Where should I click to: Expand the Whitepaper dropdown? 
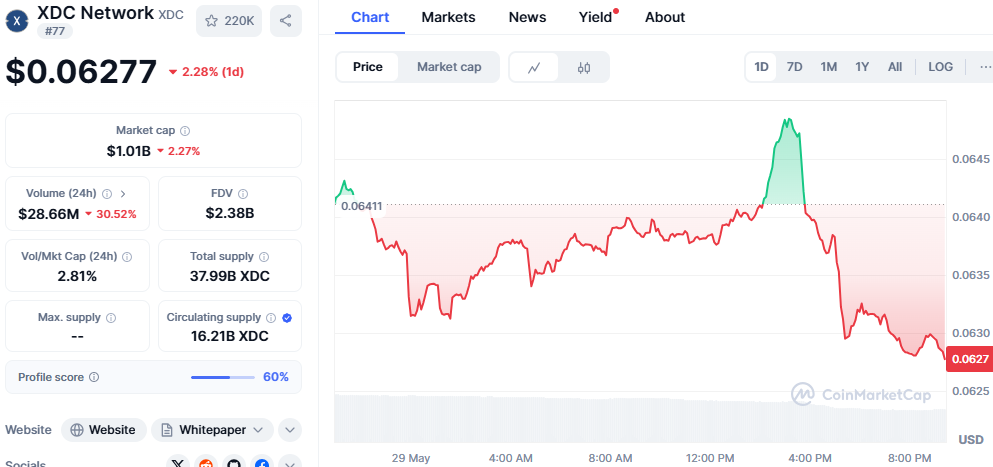[212, 430]
